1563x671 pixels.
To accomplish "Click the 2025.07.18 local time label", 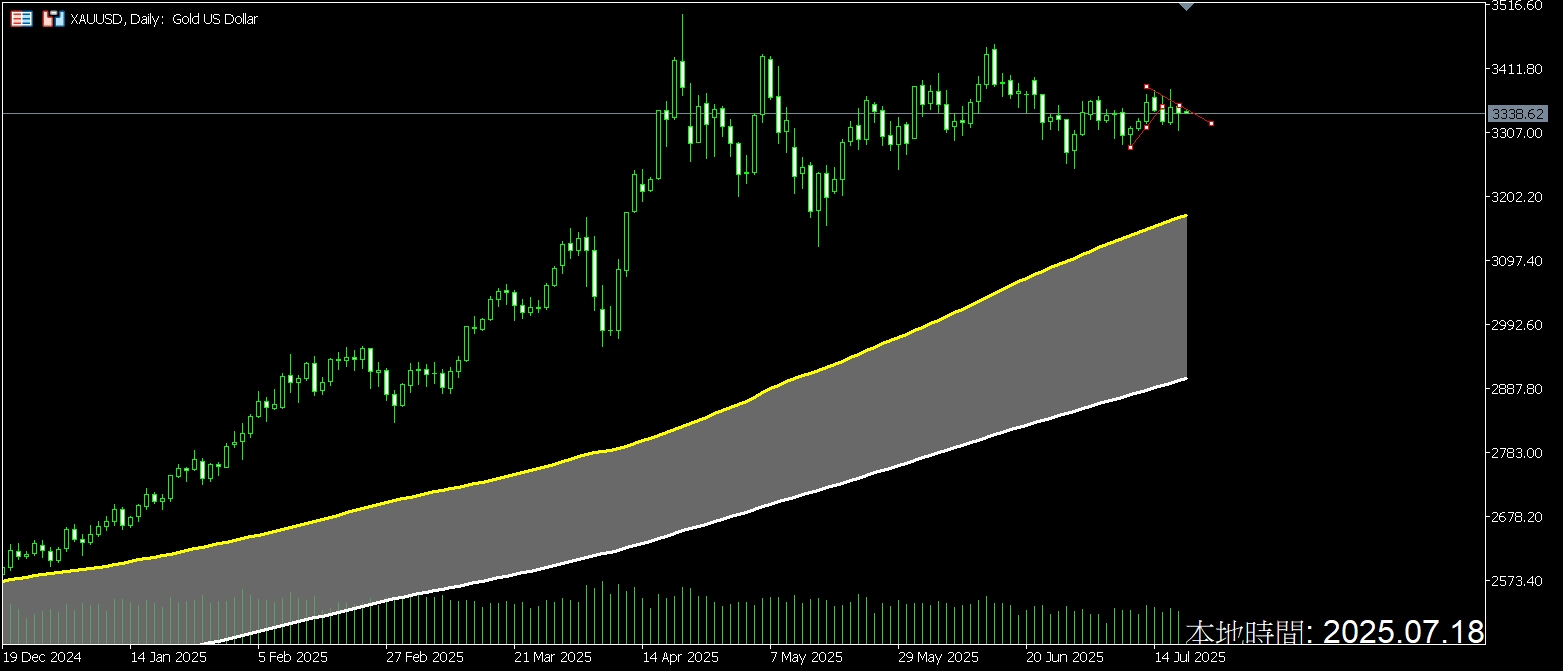I will click(x=1335, y=633).
